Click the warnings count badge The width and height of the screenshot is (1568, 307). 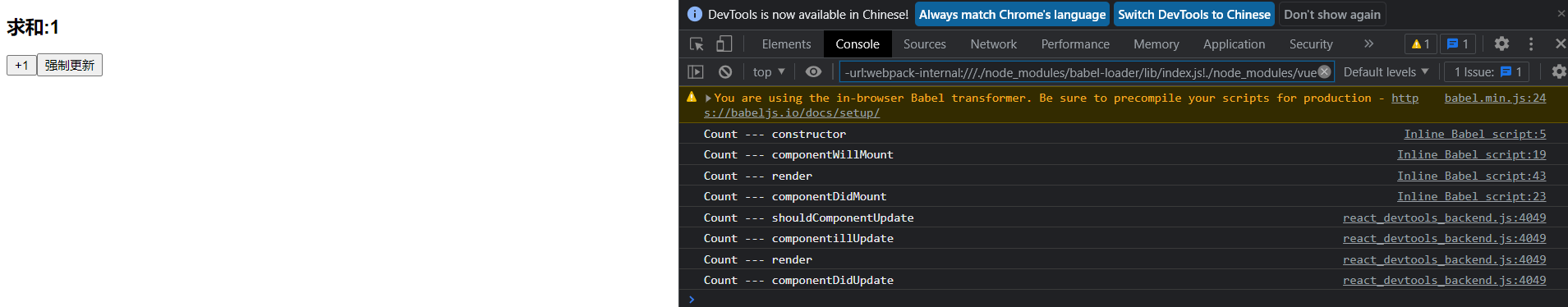pyautogui.click(x=1421, y=44)
